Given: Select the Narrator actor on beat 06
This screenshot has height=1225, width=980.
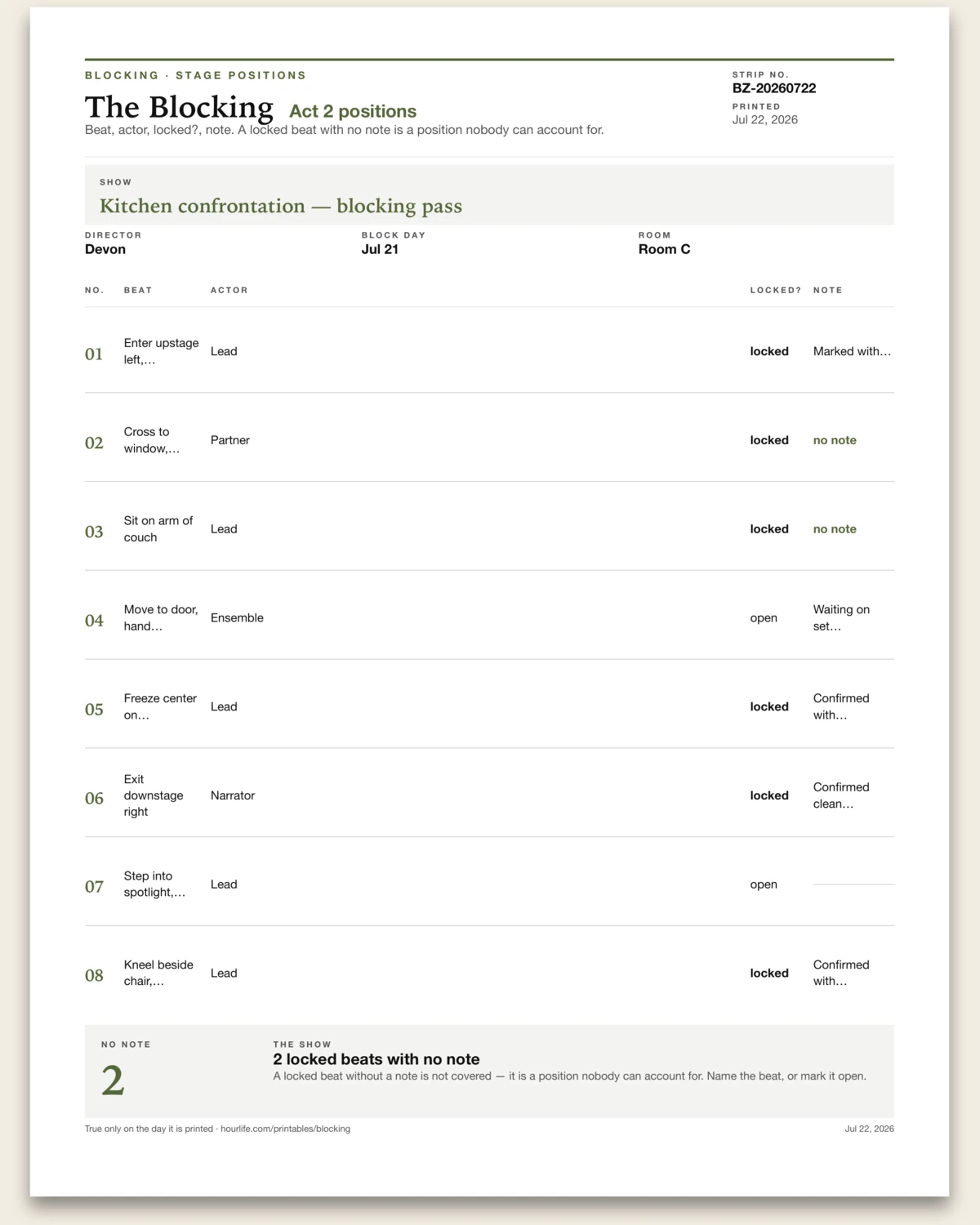Looking at the screenshot, I should click(233, 795).
